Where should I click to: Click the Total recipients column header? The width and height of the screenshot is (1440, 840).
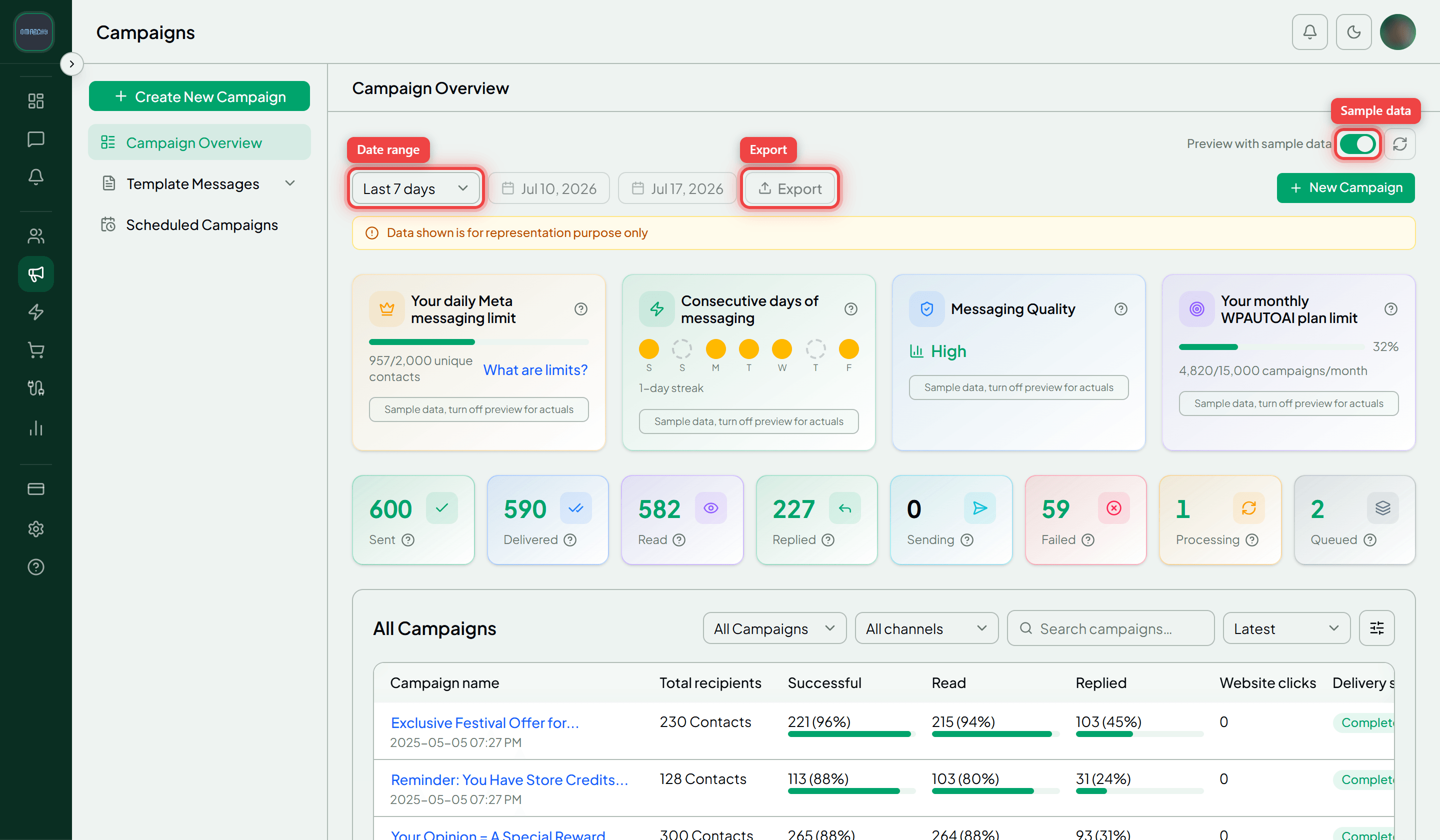(x=710, y=683)
